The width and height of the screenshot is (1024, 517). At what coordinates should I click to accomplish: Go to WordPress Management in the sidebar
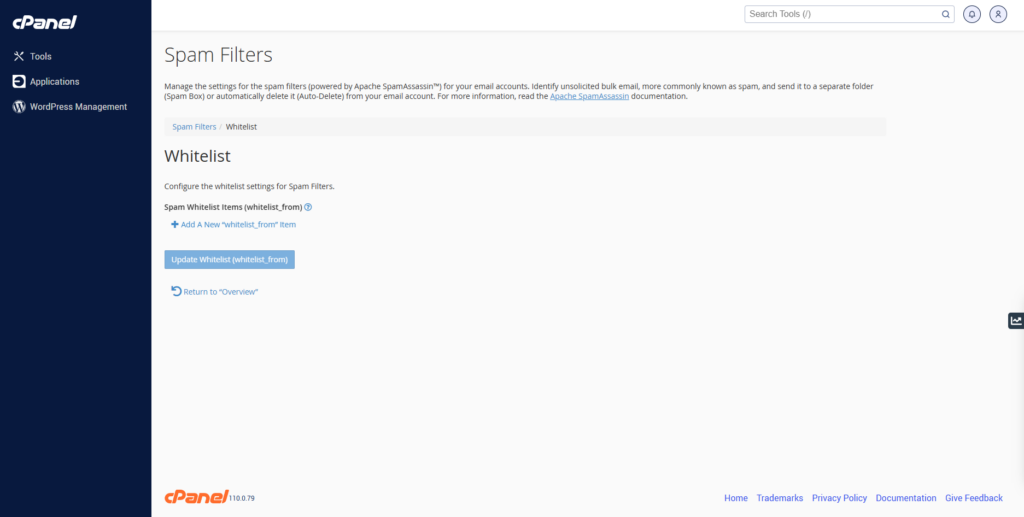point(78,107)
